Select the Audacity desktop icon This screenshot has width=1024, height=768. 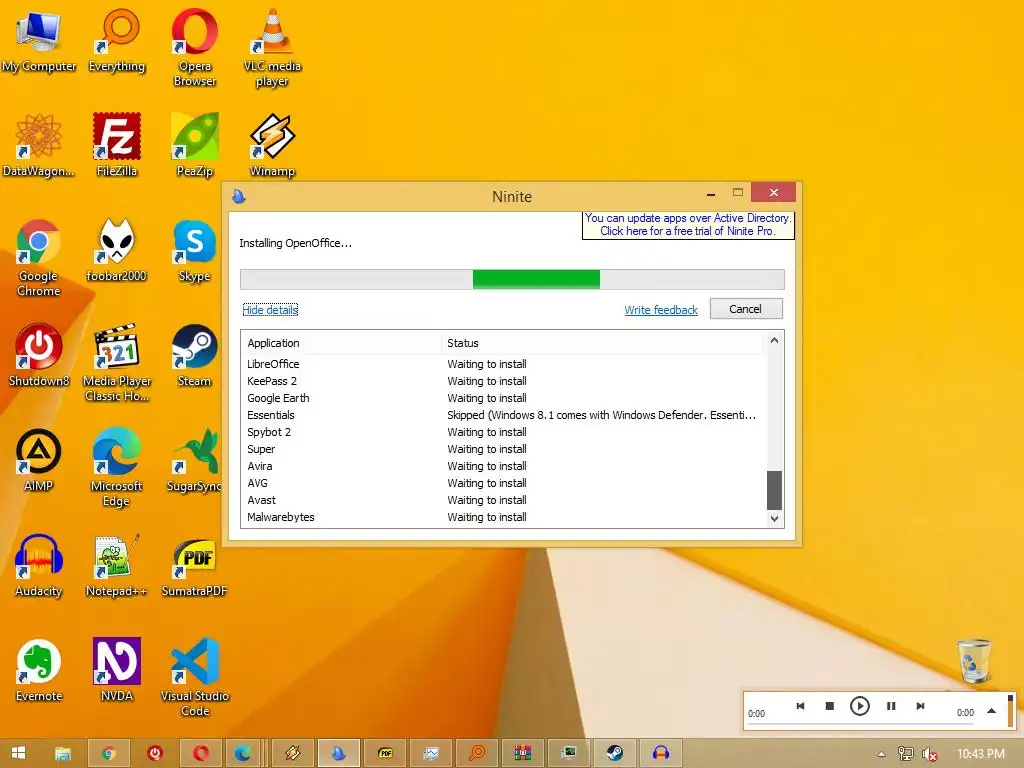pos(39,566)
